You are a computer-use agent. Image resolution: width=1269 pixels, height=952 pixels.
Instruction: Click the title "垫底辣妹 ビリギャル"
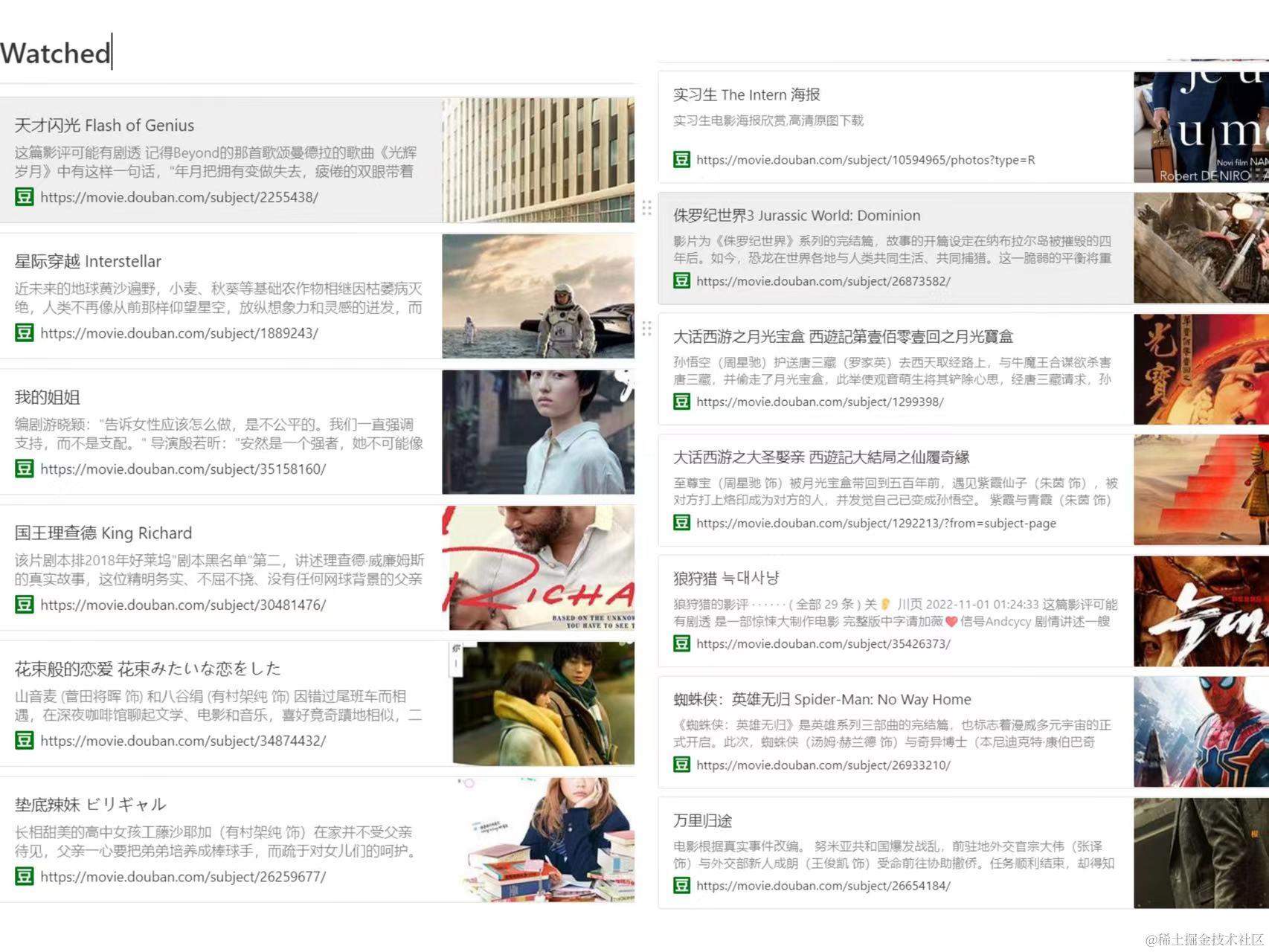click(91, 805)
